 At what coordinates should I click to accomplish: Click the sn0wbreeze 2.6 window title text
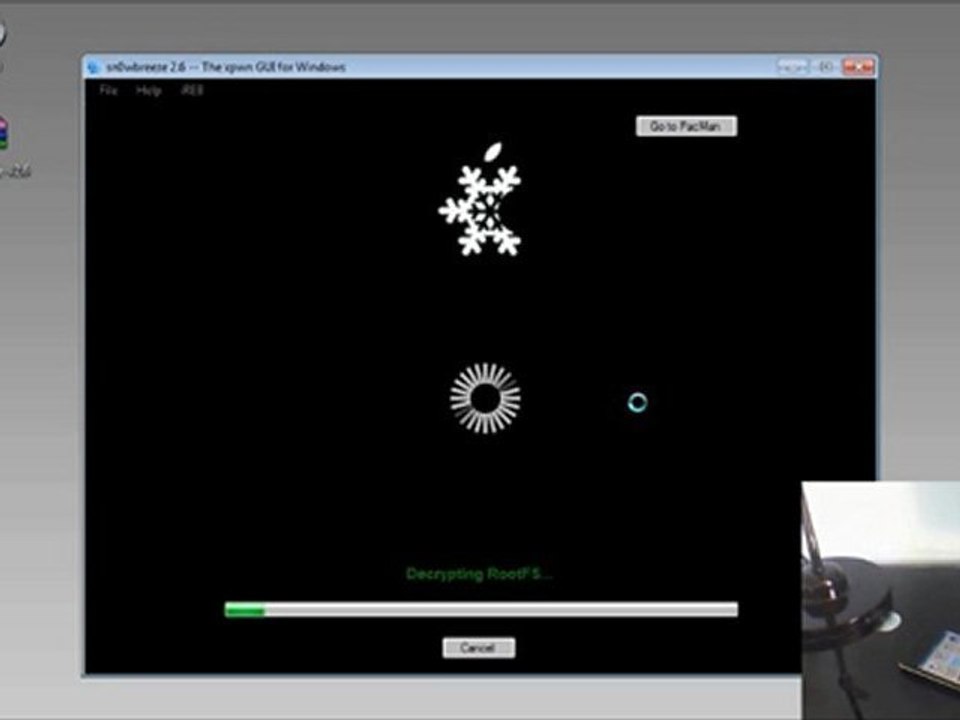[226, 67]
